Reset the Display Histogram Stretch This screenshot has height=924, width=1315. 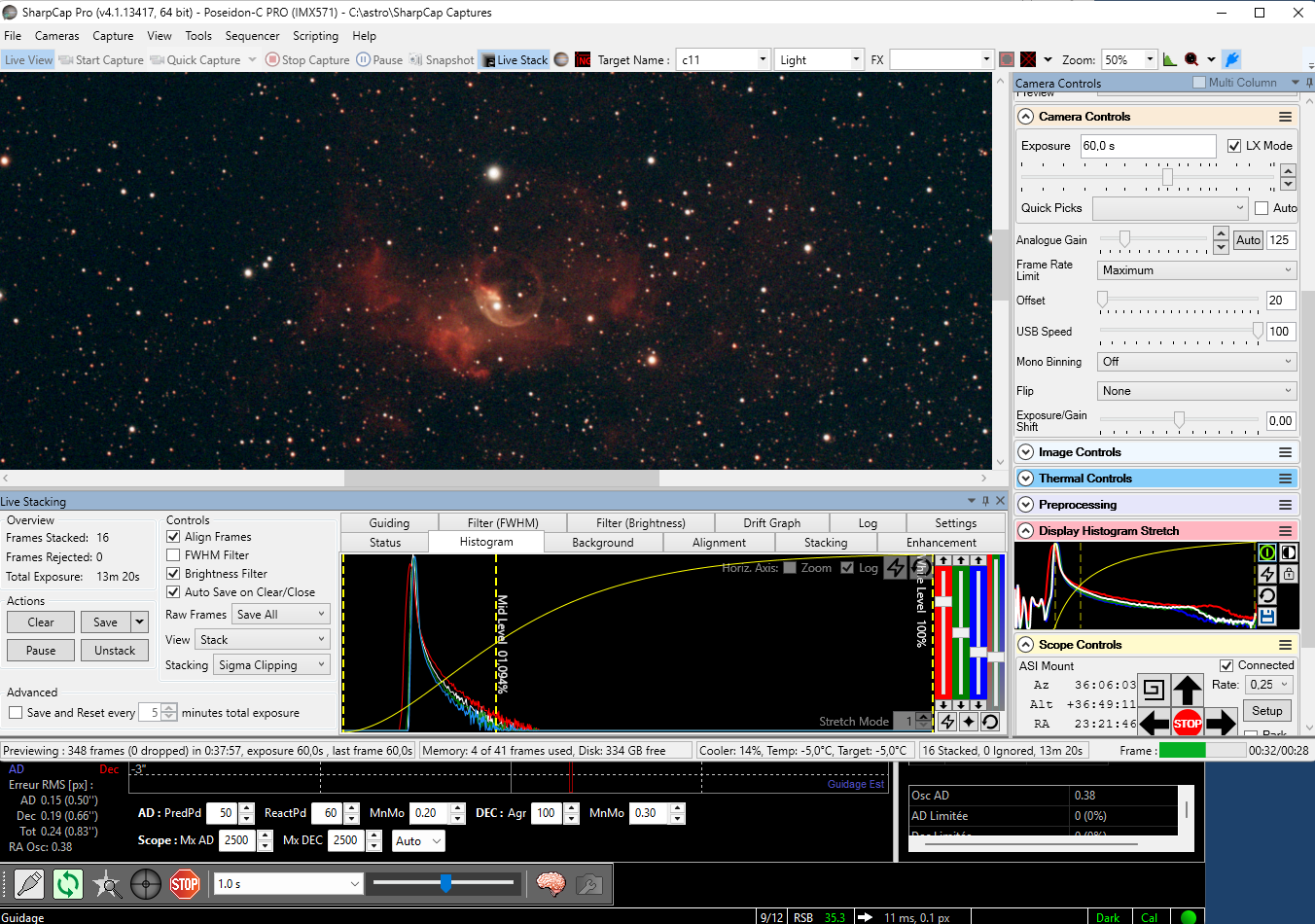(x=1266, y=595)
